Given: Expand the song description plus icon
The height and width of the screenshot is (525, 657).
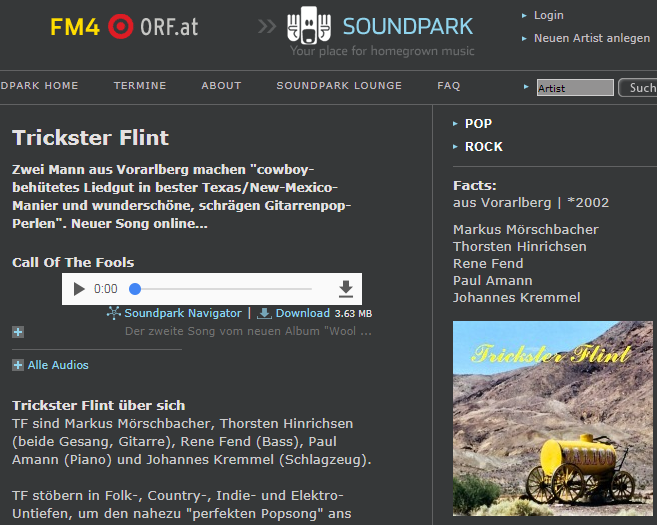Looking at the screenshot, I should [x=18, y=332].
